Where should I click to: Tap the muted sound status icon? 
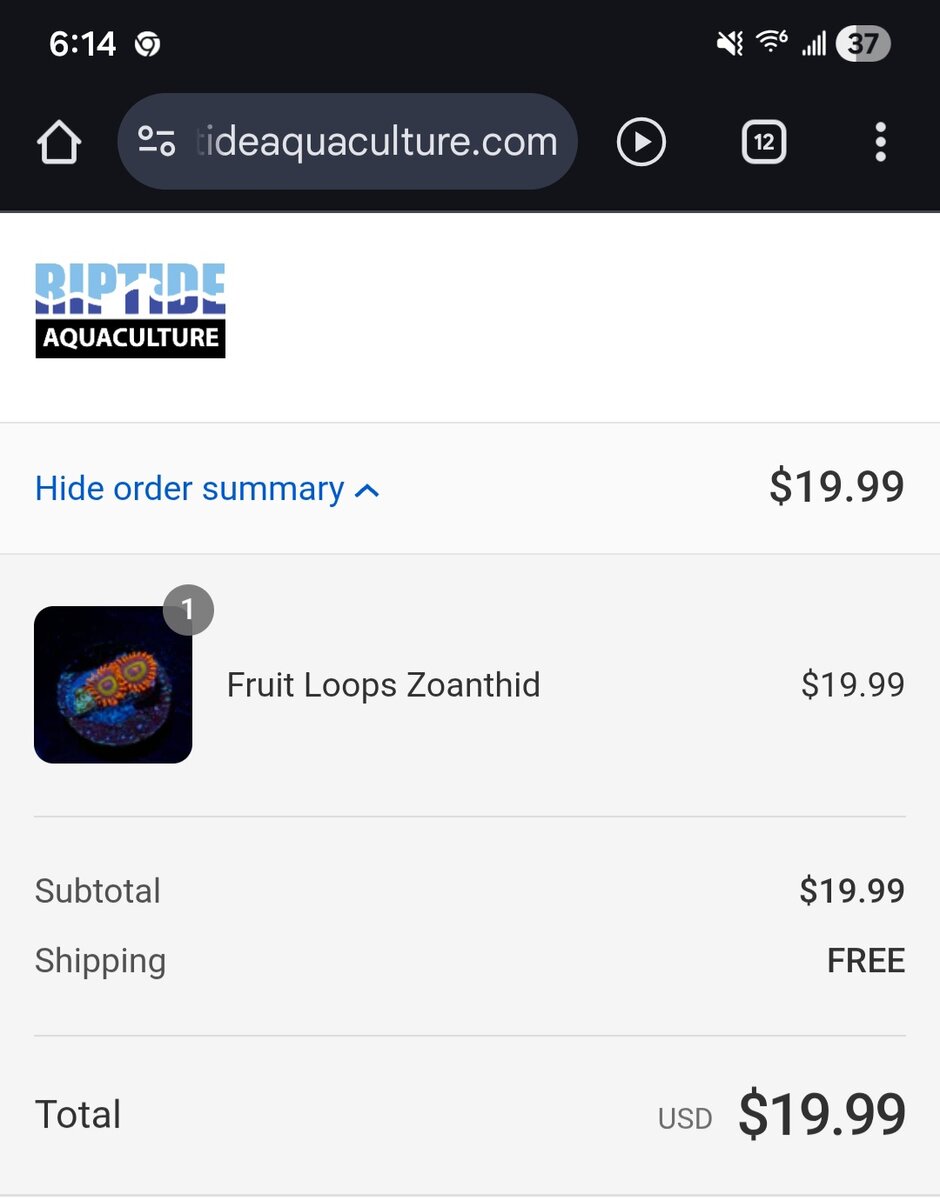coord(730,43)
